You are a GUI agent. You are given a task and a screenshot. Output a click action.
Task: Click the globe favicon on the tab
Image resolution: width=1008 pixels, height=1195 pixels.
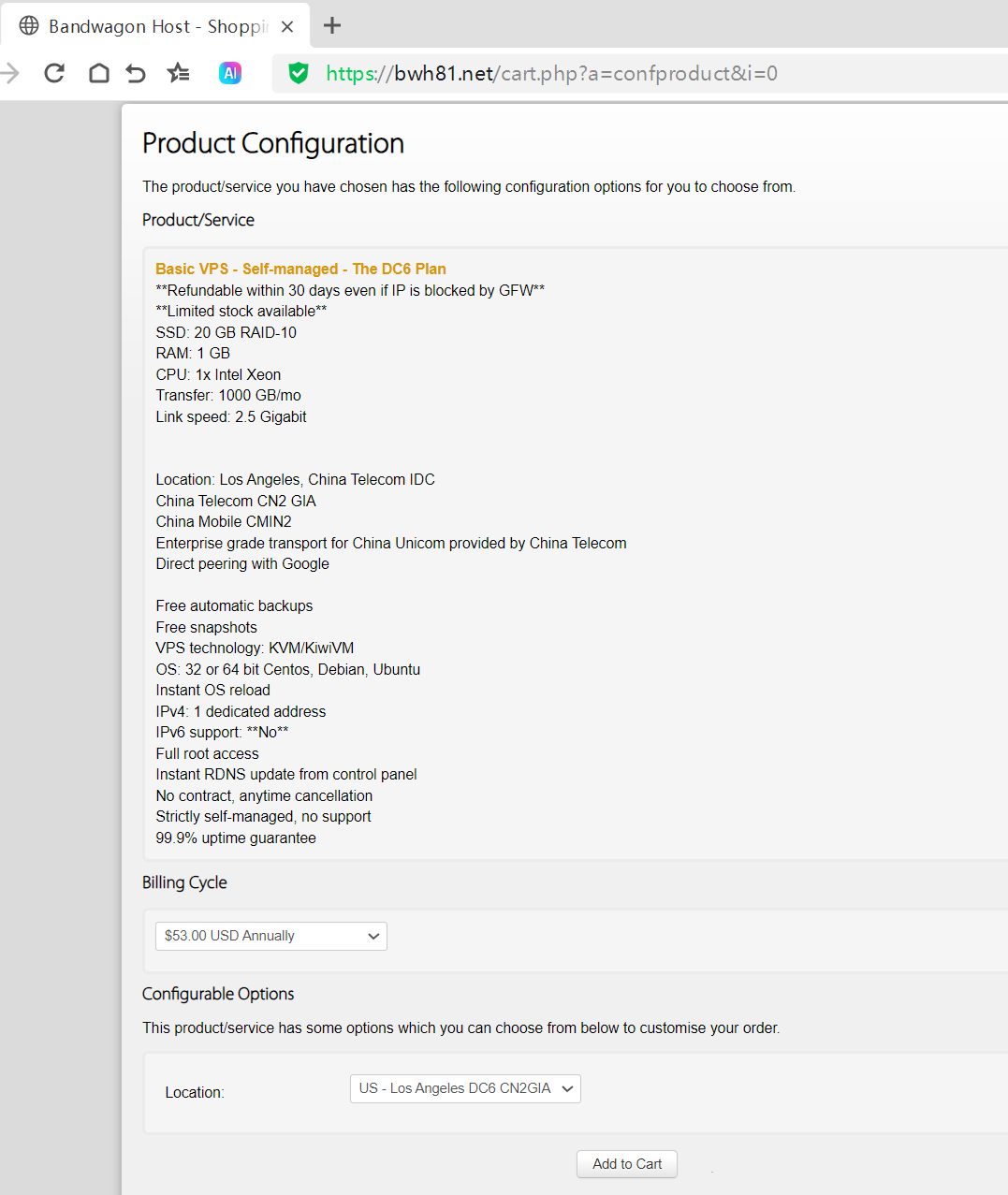(29, 25)
